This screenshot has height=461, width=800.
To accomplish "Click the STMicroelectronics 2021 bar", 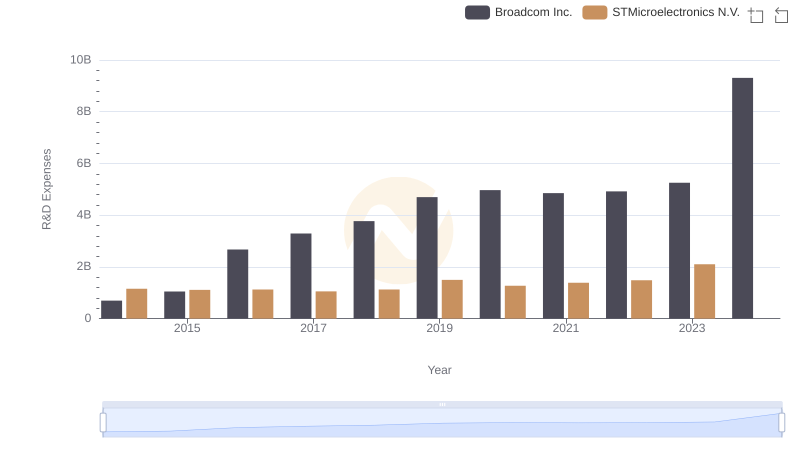I will pyautogui.click(x=579, y=300).
